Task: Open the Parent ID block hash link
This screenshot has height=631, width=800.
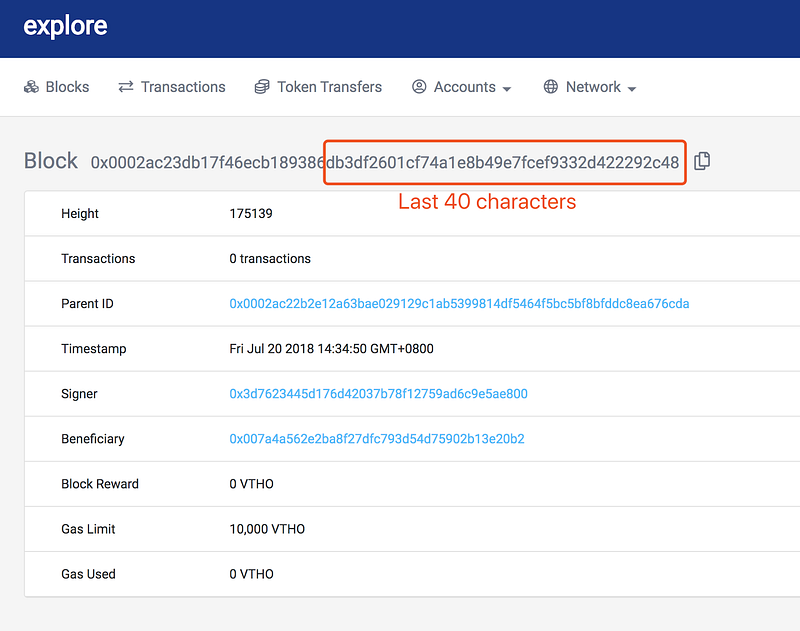Action: [x=459, y=304]
